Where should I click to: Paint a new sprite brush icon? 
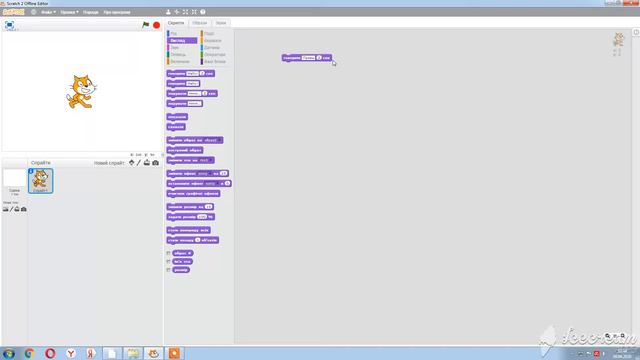[x=139, y=162]
